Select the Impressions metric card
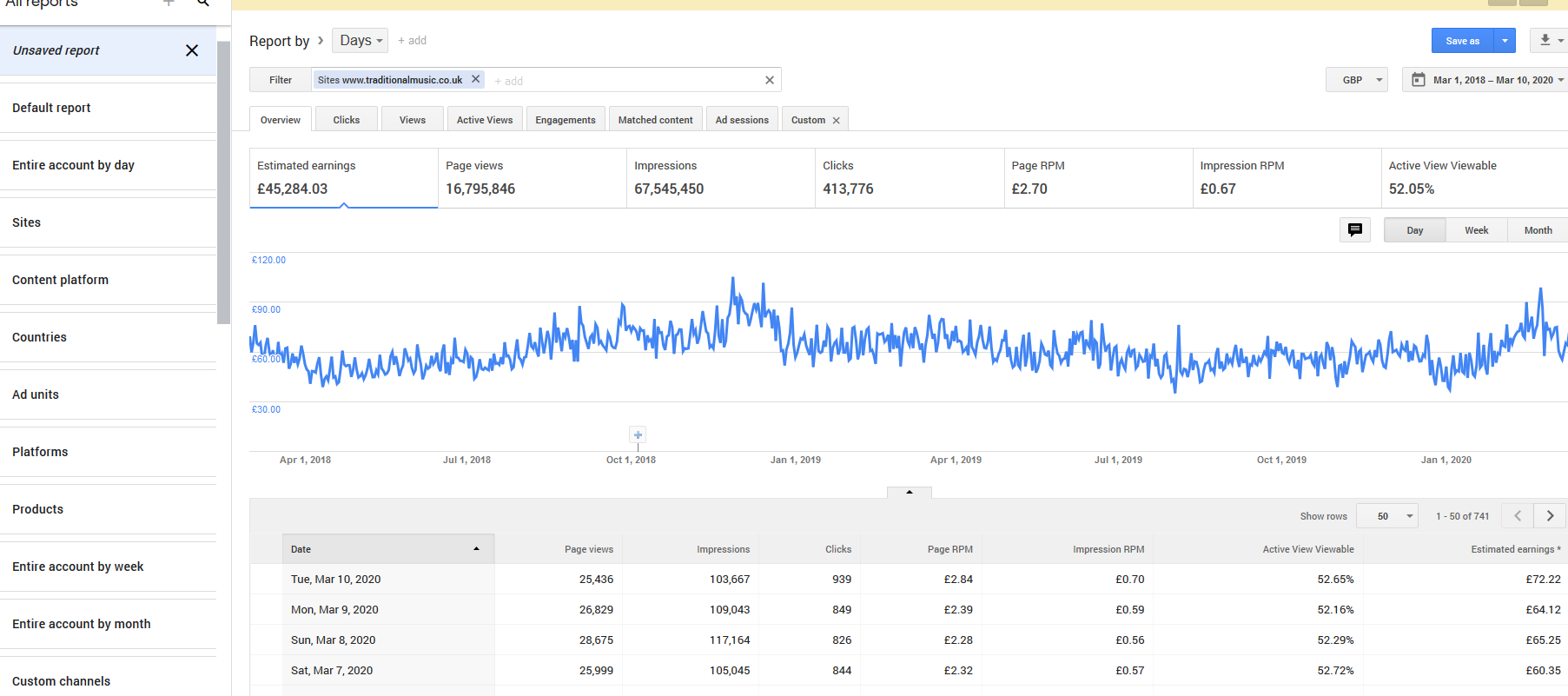Image resolution: width=1568 pixels, height=696 pixels. coord(721,178)
